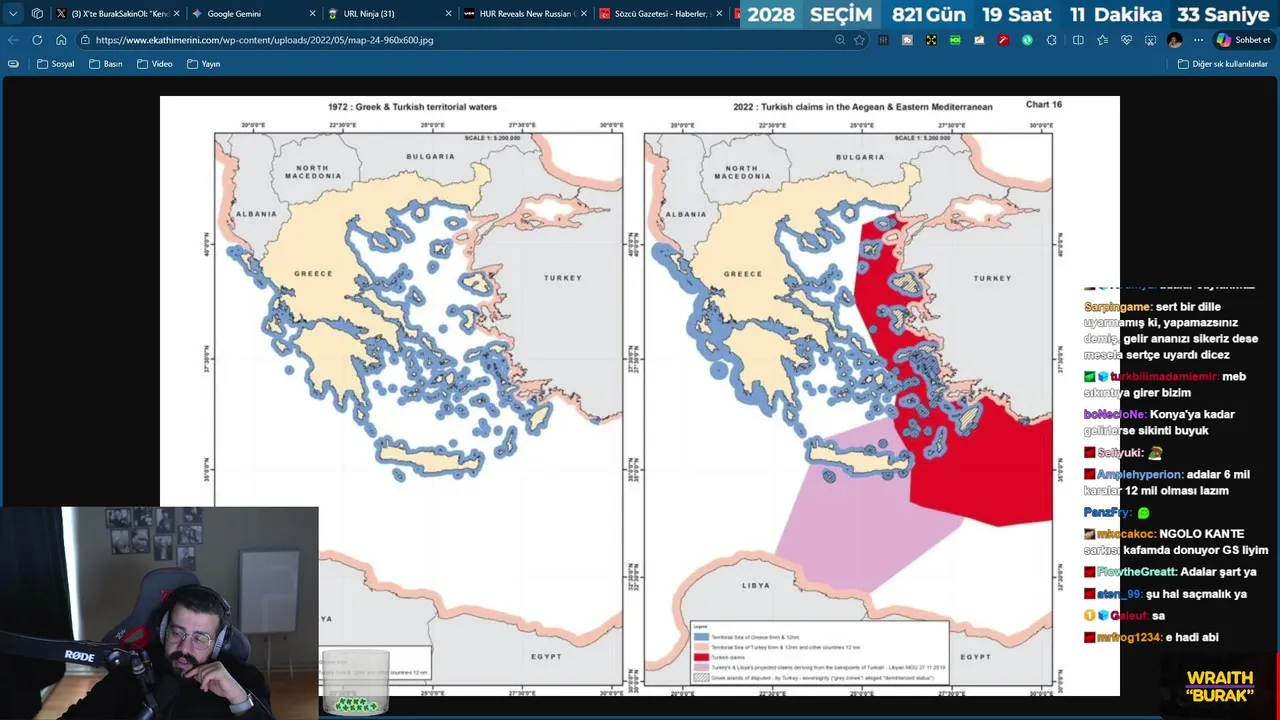The height and width of the screenshot is (720, 1280).
Task: Add page to favorites with star icon
Action: pyautogui.click(x=859, y=40)
